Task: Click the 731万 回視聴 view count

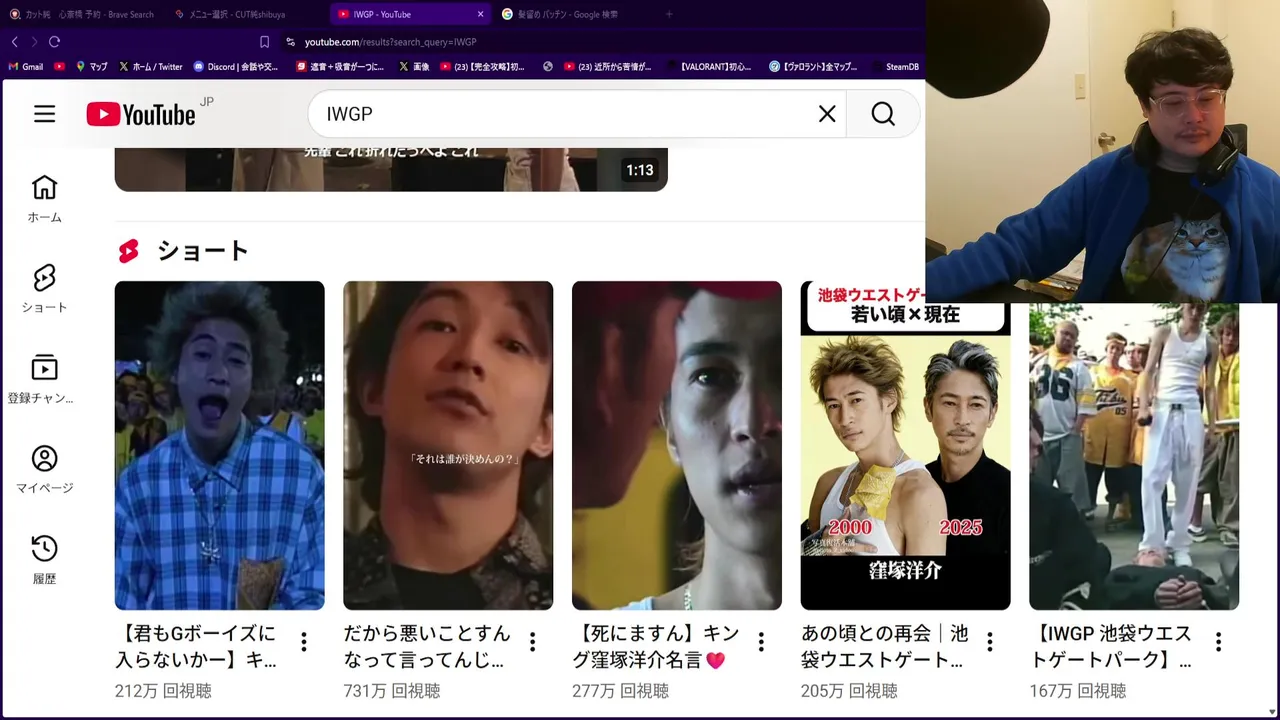Action: click(392, 691)
